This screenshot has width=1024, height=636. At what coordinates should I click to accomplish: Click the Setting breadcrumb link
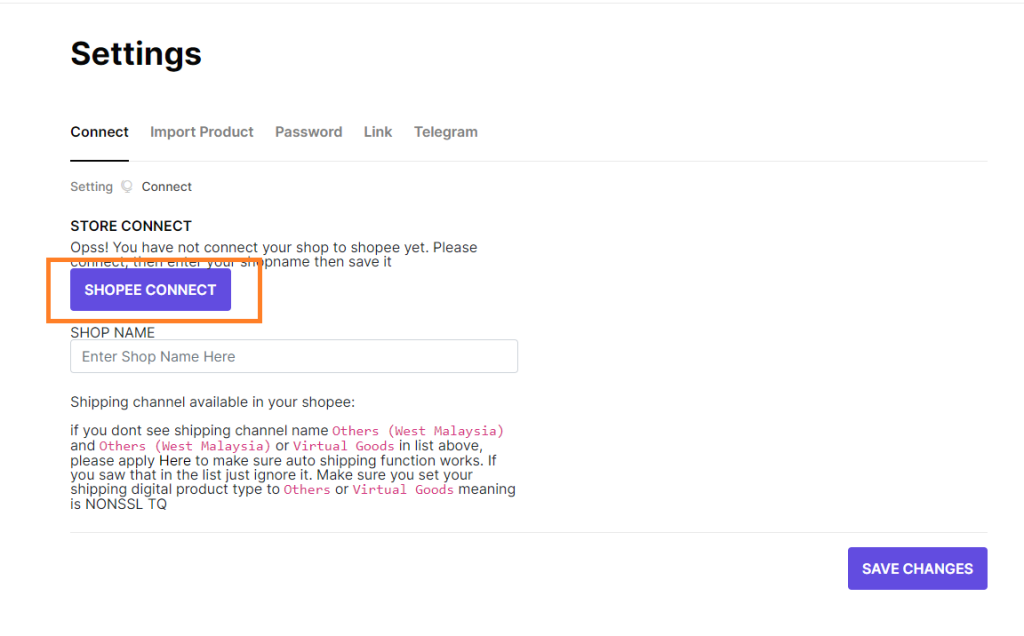[x=91, y=187]
